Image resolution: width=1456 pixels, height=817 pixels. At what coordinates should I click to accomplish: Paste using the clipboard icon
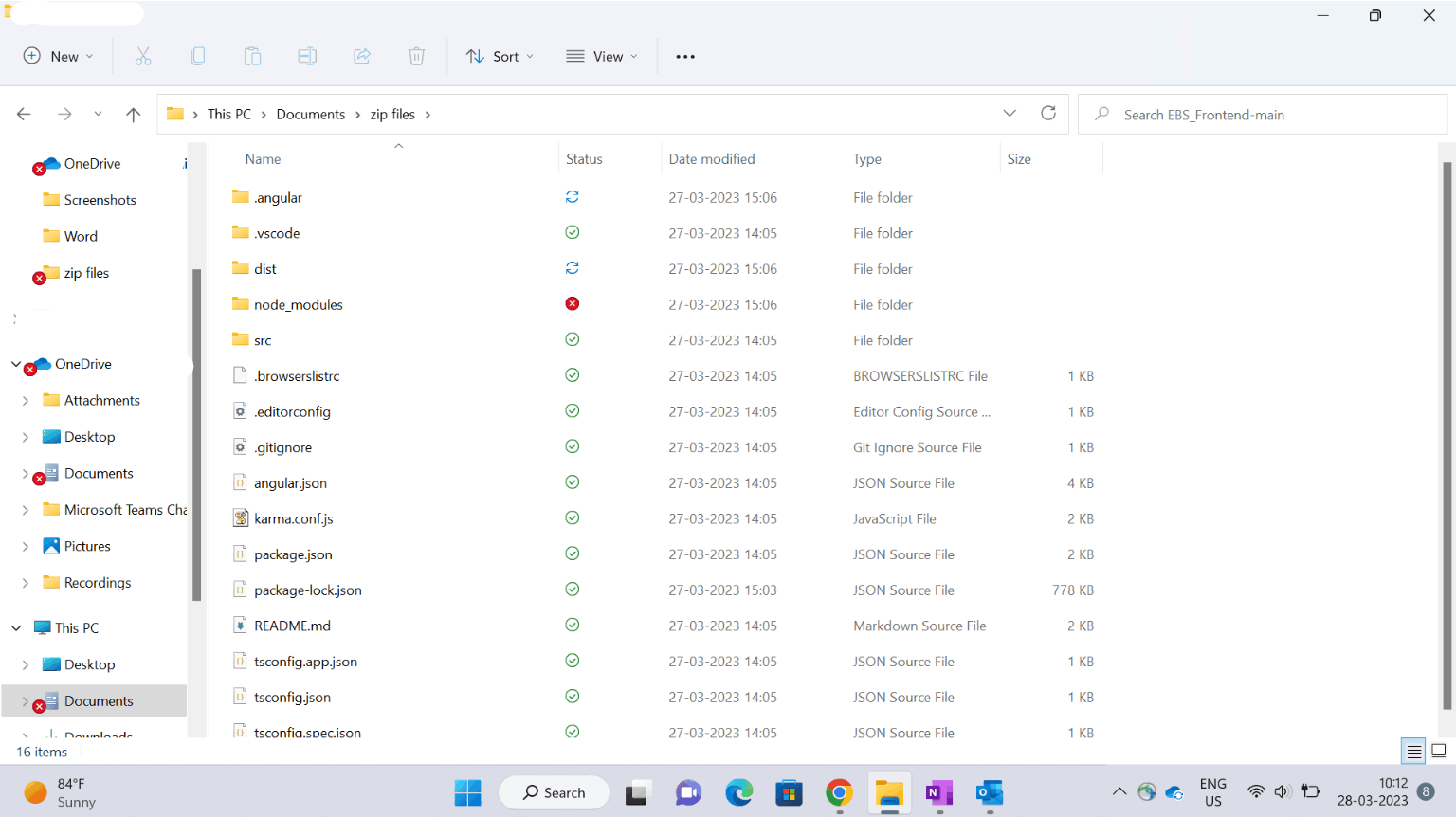click(252, 56)
